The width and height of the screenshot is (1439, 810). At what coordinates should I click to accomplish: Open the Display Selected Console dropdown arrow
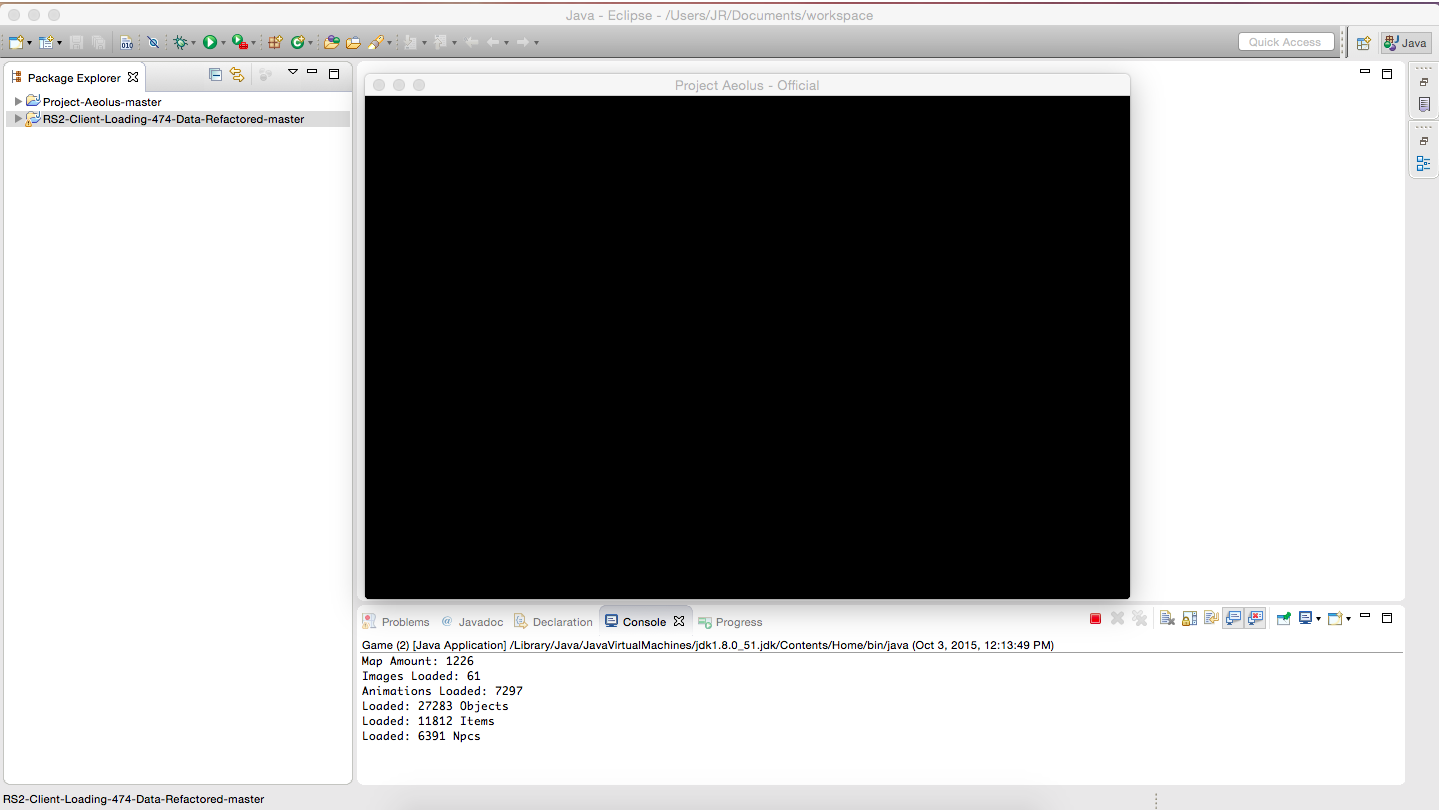tap(1318, 619)
